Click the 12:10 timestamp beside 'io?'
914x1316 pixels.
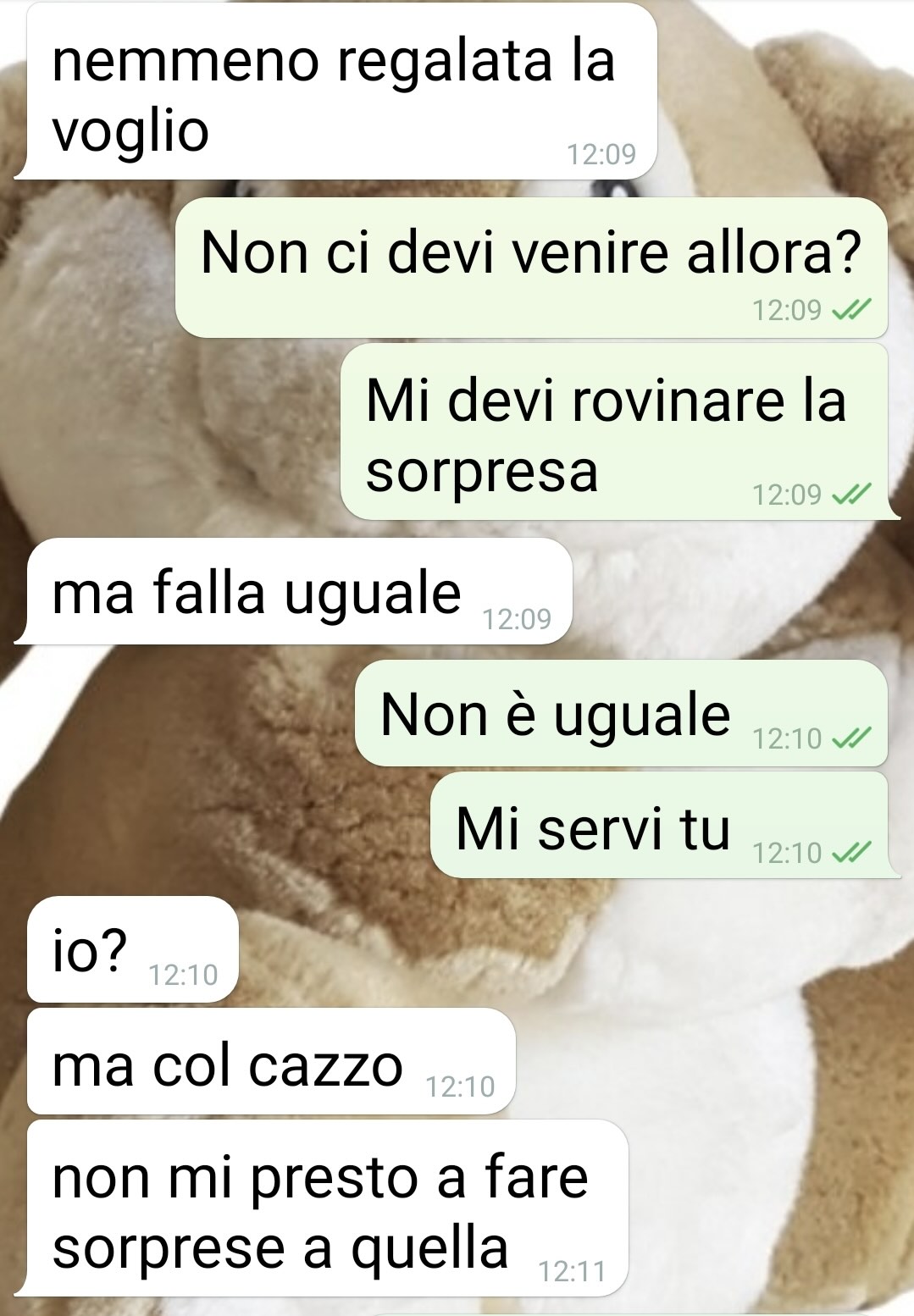pyautogui.click(x=184, y=976)
